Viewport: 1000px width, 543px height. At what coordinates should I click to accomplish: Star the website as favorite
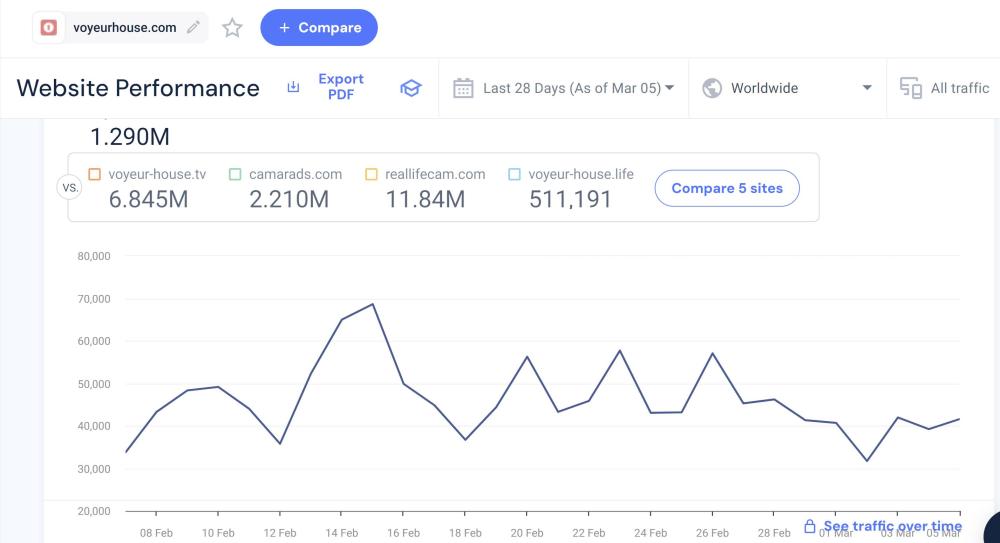232,28
